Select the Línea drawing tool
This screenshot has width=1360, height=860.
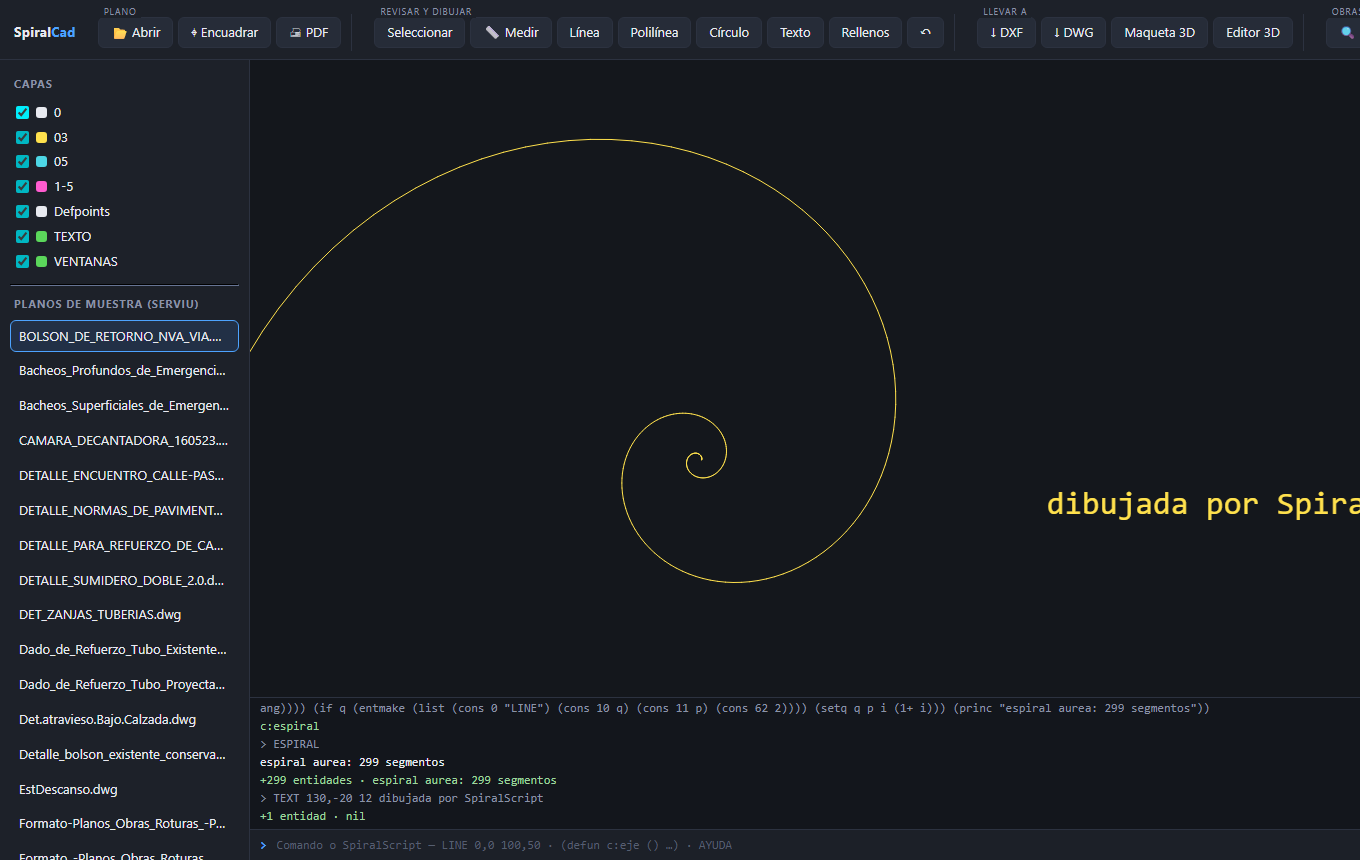[x=585, y=33]
